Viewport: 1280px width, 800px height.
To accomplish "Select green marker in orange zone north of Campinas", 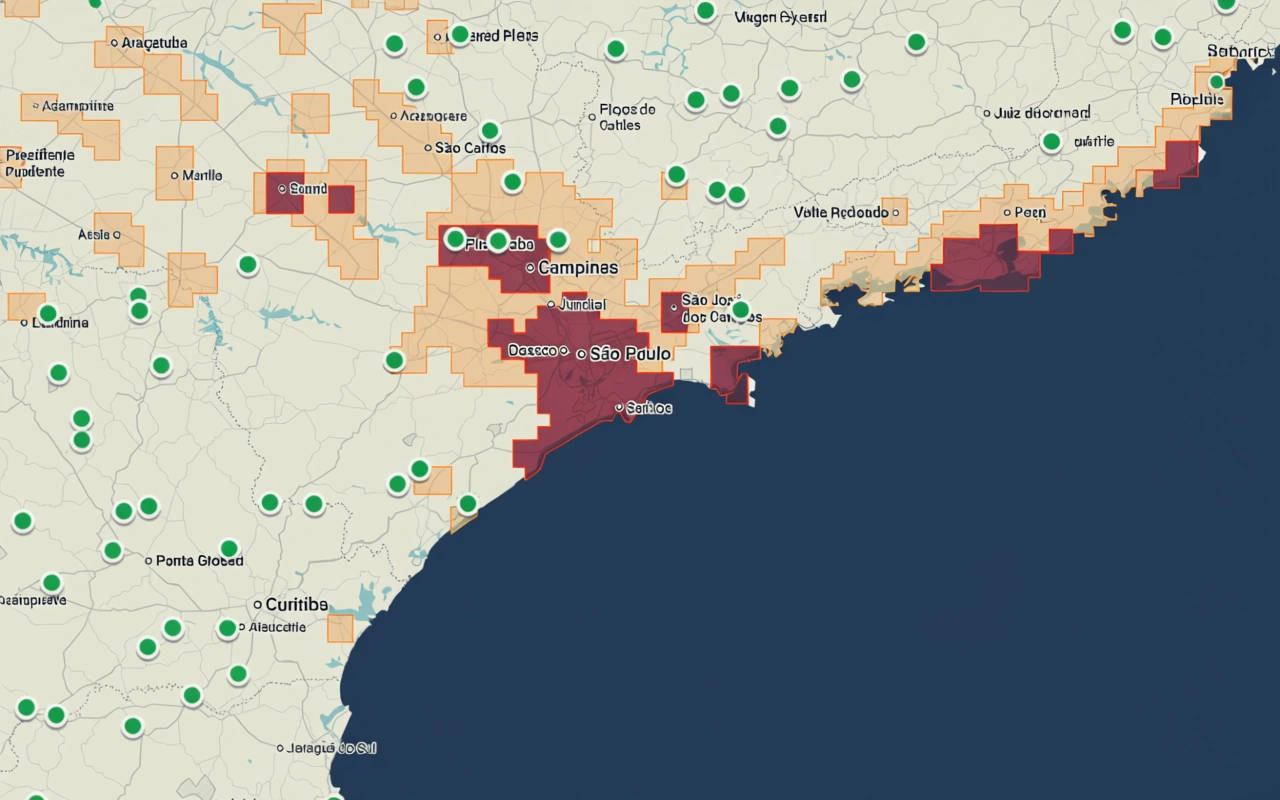I will 512,182.
